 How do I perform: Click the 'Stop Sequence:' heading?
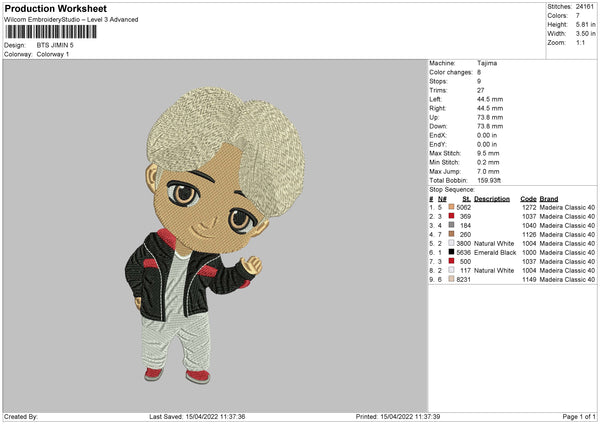[452, 190]
